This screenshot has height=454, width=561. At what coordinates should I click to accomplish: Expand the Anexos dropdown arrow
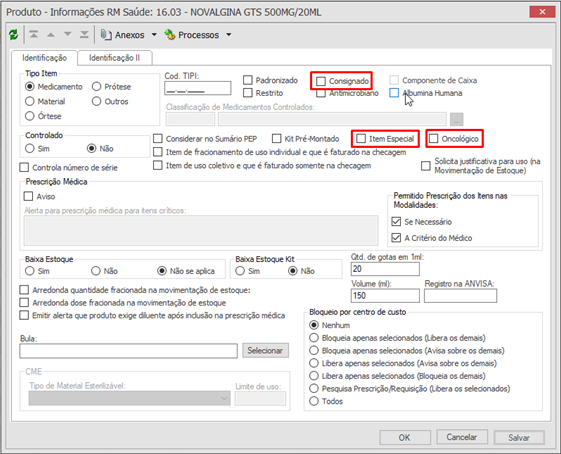coord(154,35)
